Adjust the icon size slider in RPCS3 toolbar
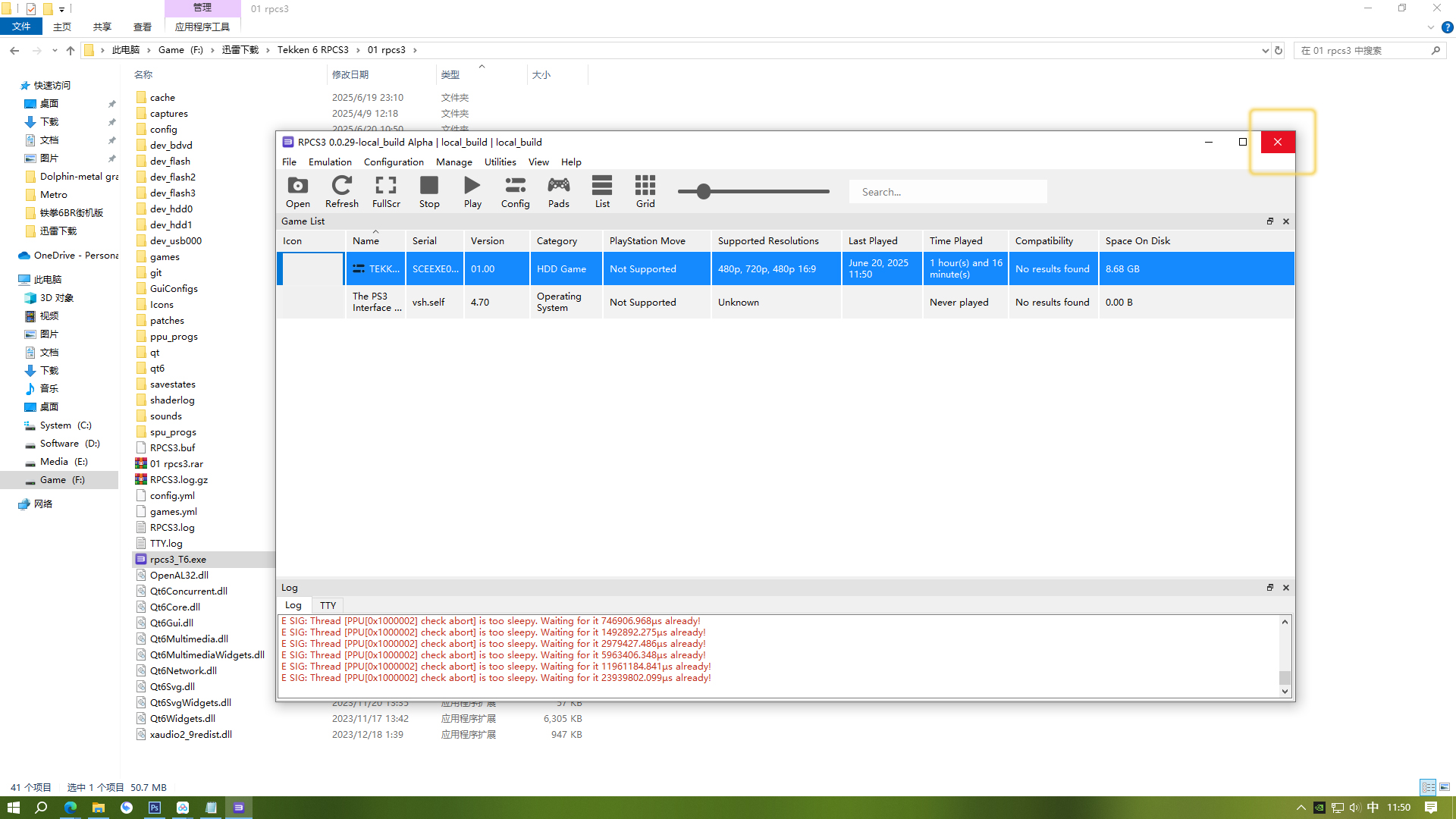Viewport: 1456px width, 819px height. (x=704, y=192)
